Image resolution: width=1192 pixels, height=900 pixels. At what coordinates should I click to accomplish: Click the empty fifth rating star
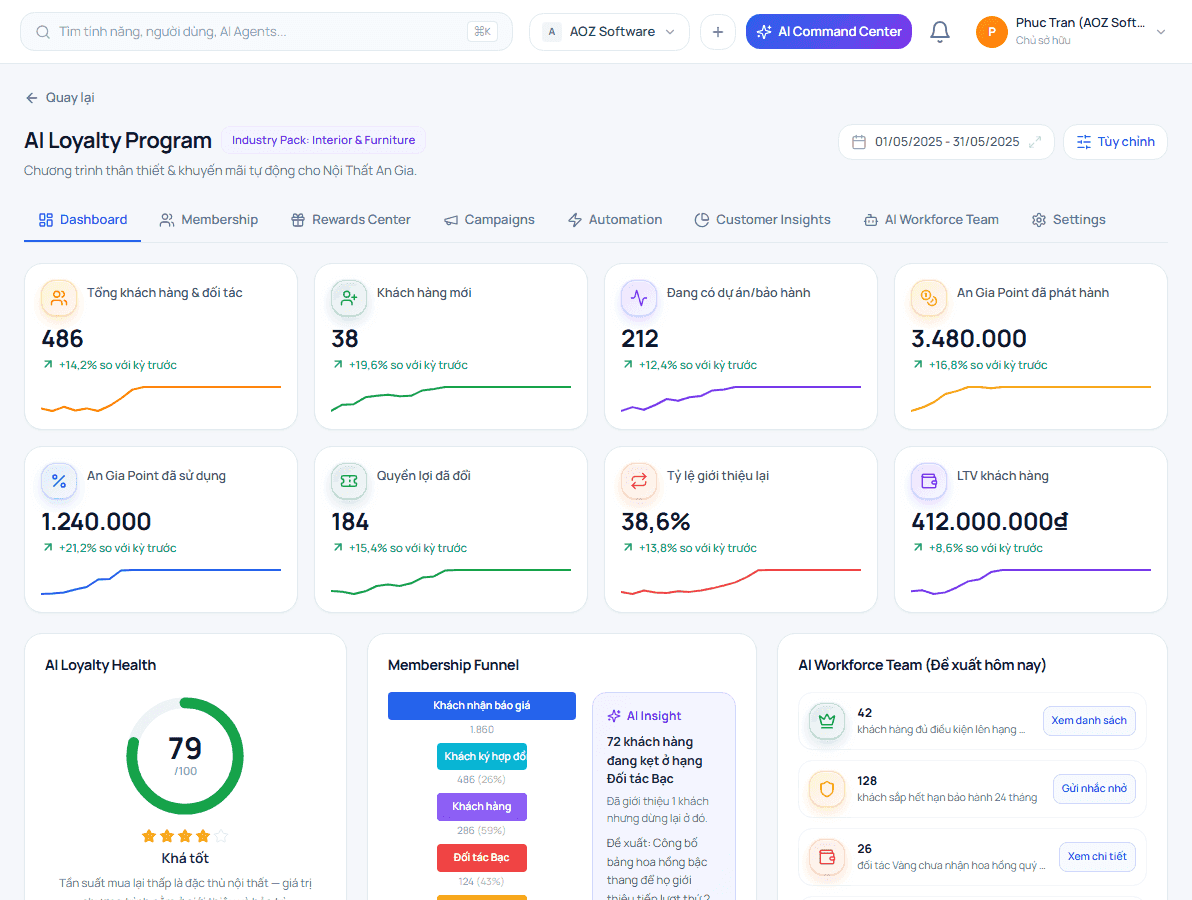tap(221, 836)
